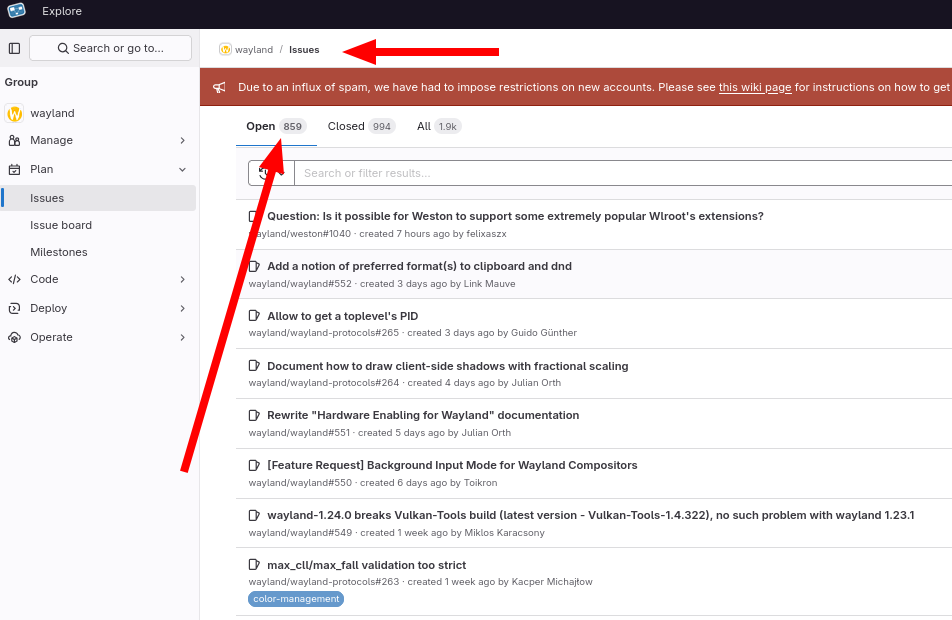952x620 pixels.
Task: Open 'Add a notion of preferred format(s)' issue
Action: 420,266
